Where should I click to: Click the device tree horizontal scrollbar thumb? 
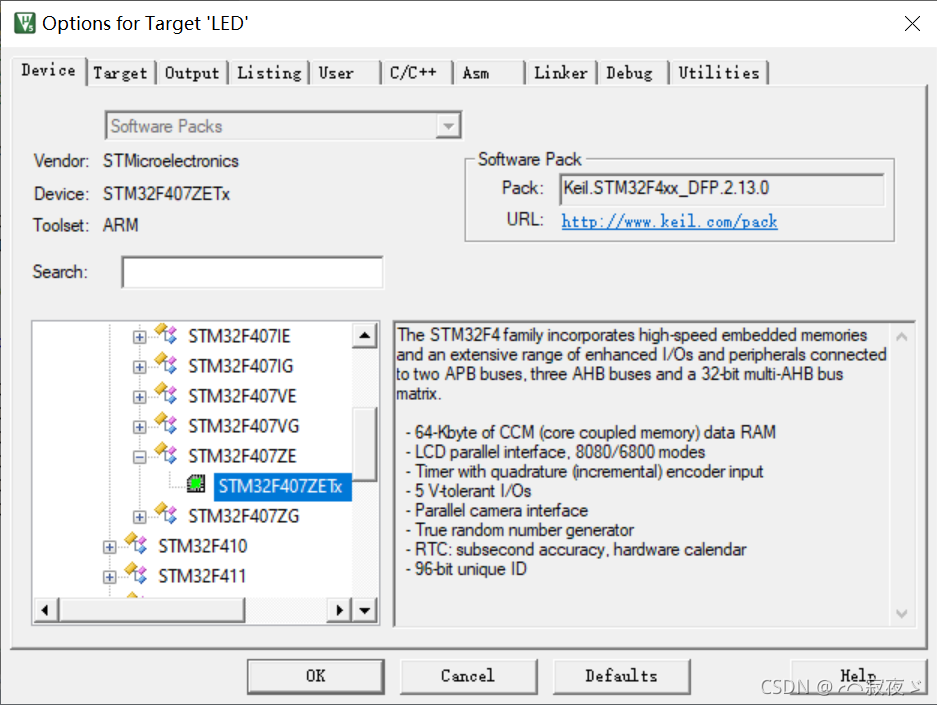point(151,611)
